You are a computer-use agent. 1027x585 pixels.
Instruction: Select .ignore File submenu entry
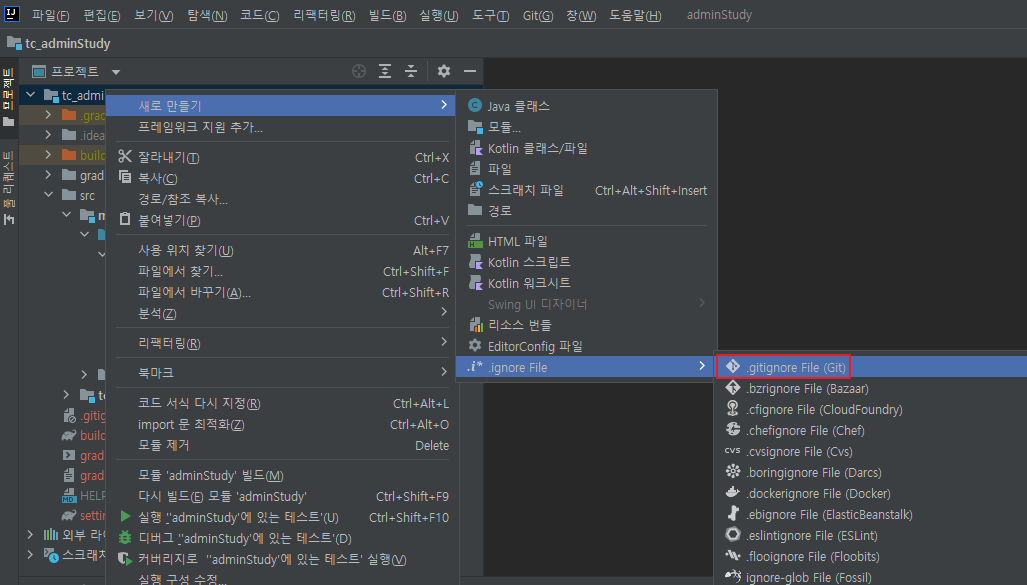click(586, 367)
